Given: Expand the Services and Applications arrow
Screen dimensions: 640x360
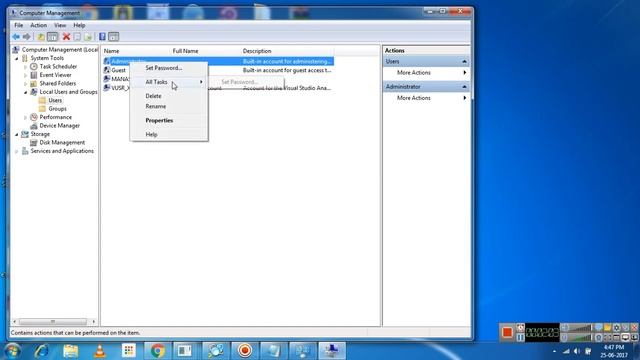Looking at the screenshot, I should 17,151.
